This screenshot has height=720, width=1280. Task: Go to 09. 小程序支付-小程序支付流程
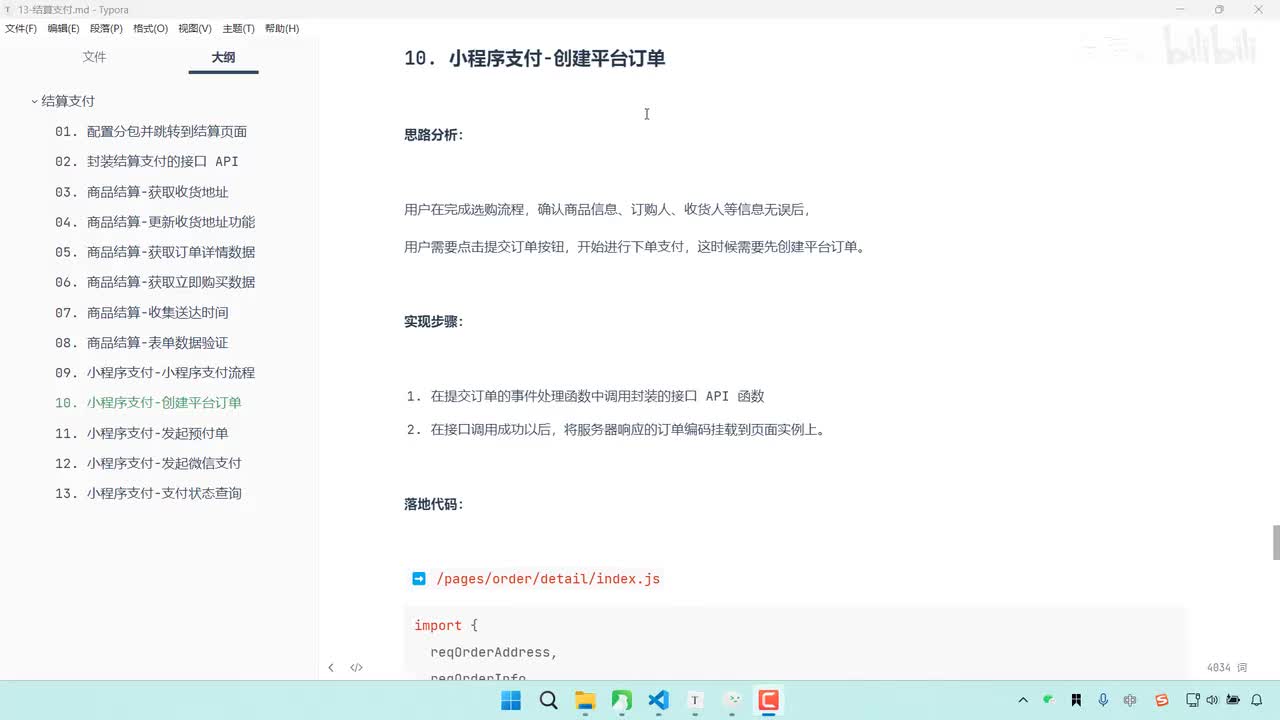(155, 372)
